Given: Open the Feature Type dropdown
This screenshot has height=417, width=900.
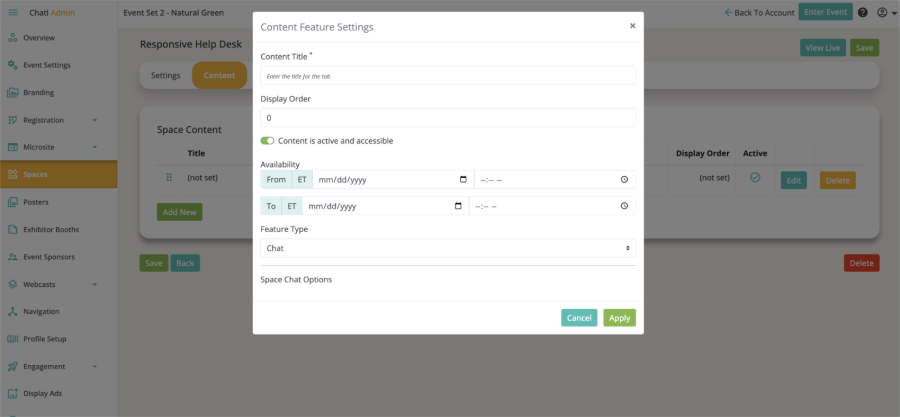Looking at the screenshot, I should [x=448, y=248].
